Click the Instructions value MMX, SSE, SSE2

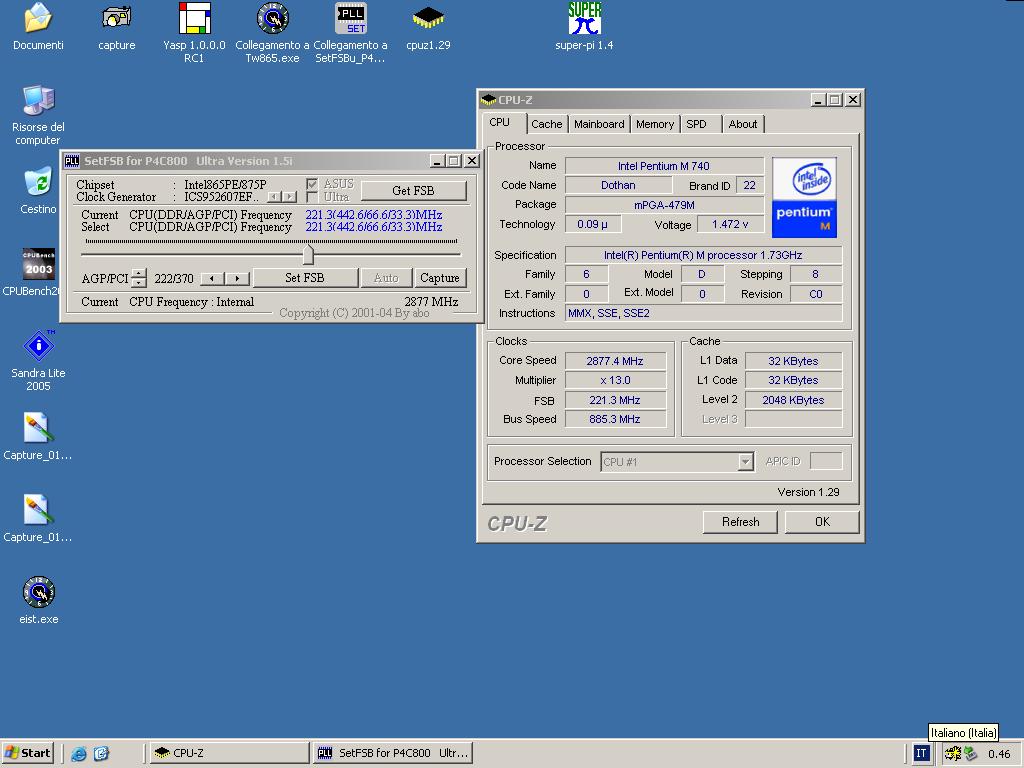703,313
